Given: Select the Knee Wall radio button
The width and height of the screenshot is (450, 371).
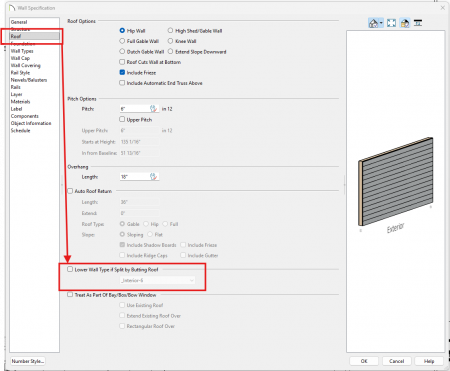Looking at the screenshot, I should pos(170,41).
